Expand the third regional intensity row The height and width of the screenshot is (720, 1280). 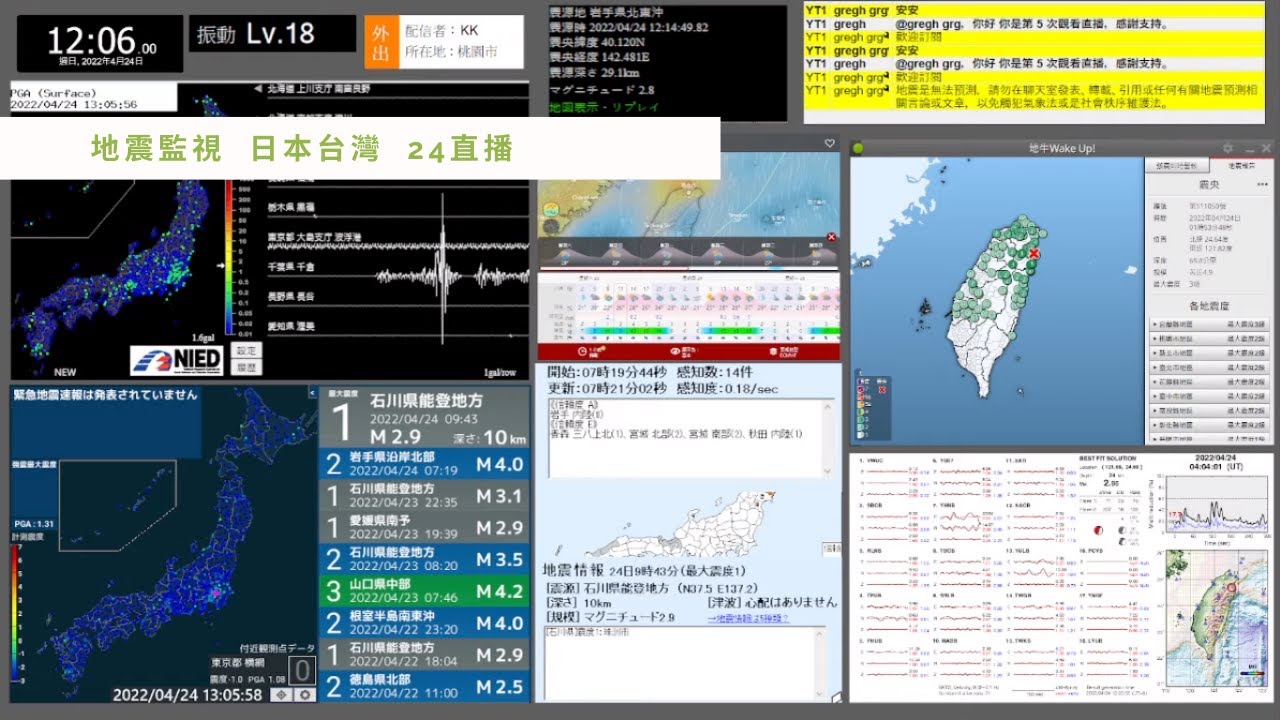[x=1208, y=353]
